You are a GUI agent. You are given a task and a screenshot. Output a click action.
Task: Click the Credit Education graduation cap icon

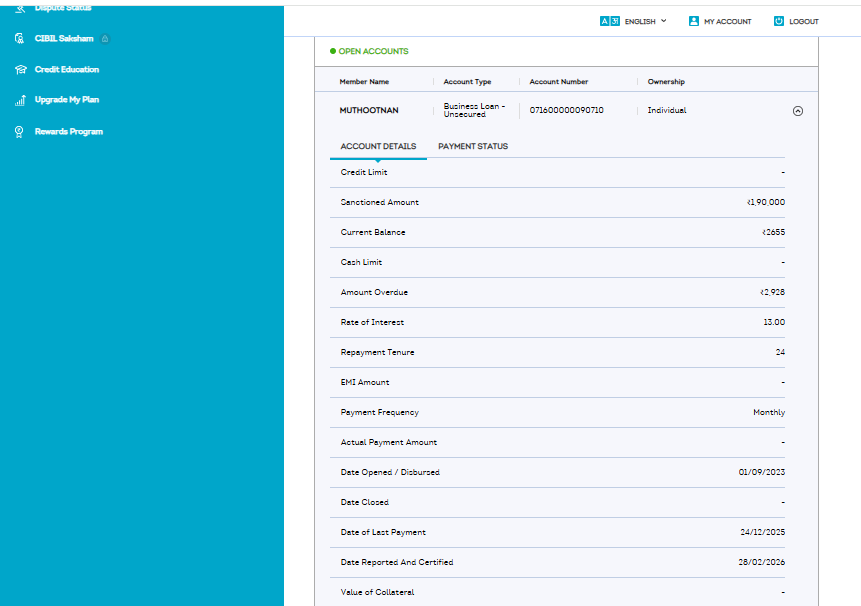[x=20, y=70]
